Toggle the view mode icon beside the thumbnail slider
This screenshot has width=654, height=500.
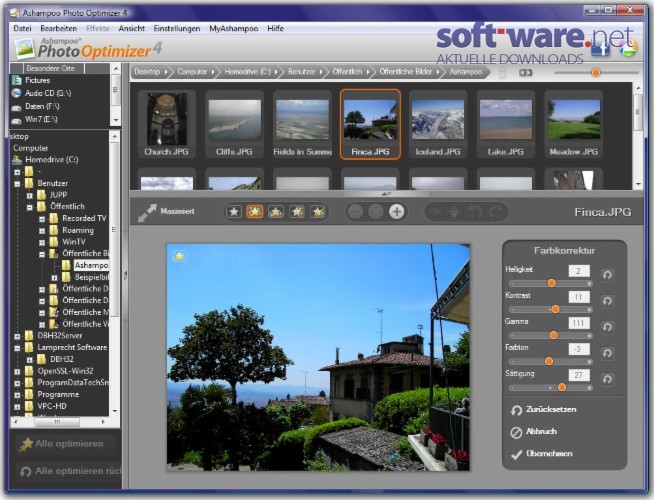tap(526, 73)
